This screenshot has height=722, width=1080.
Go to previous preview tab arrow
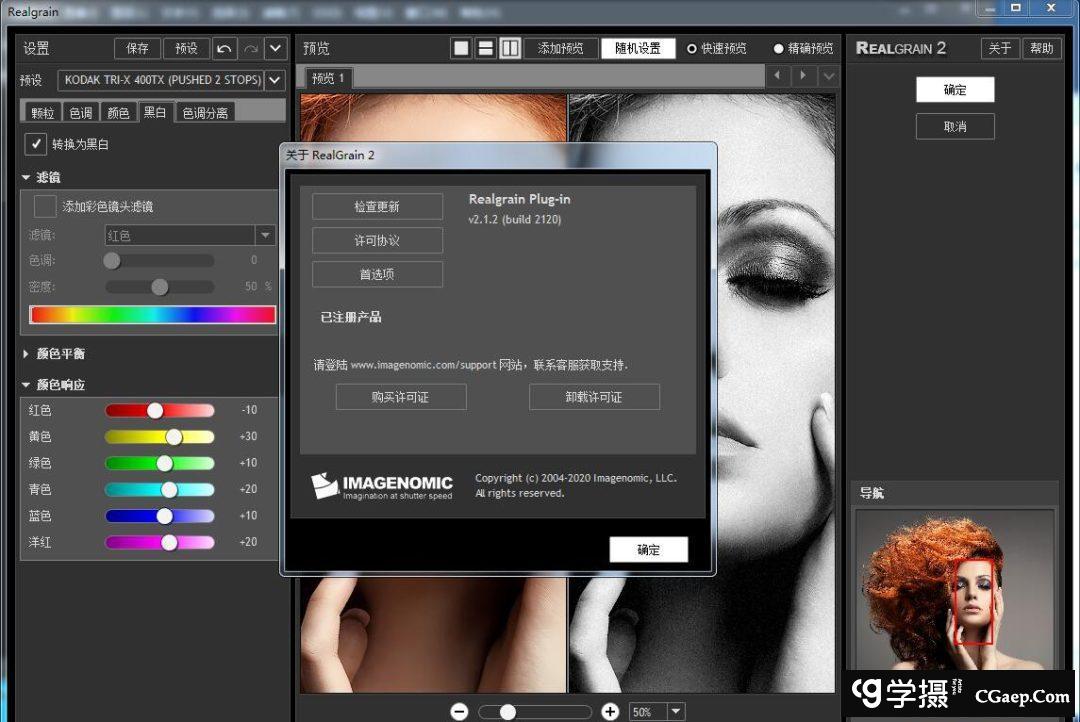point(778,76)
